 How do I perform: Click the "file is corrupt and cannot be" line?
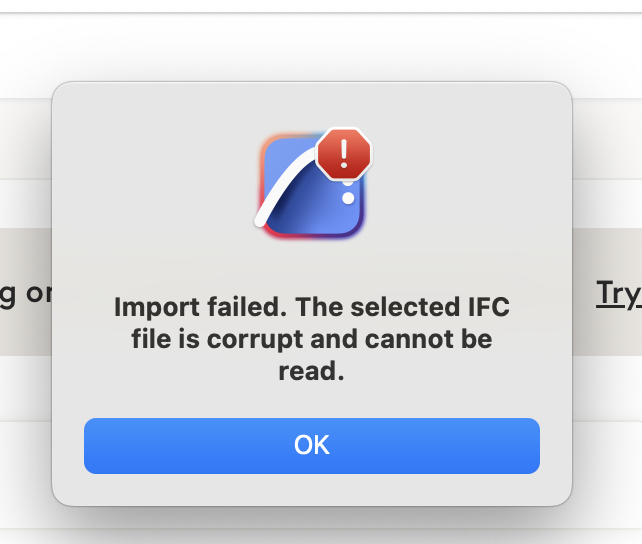coord(312,339)
